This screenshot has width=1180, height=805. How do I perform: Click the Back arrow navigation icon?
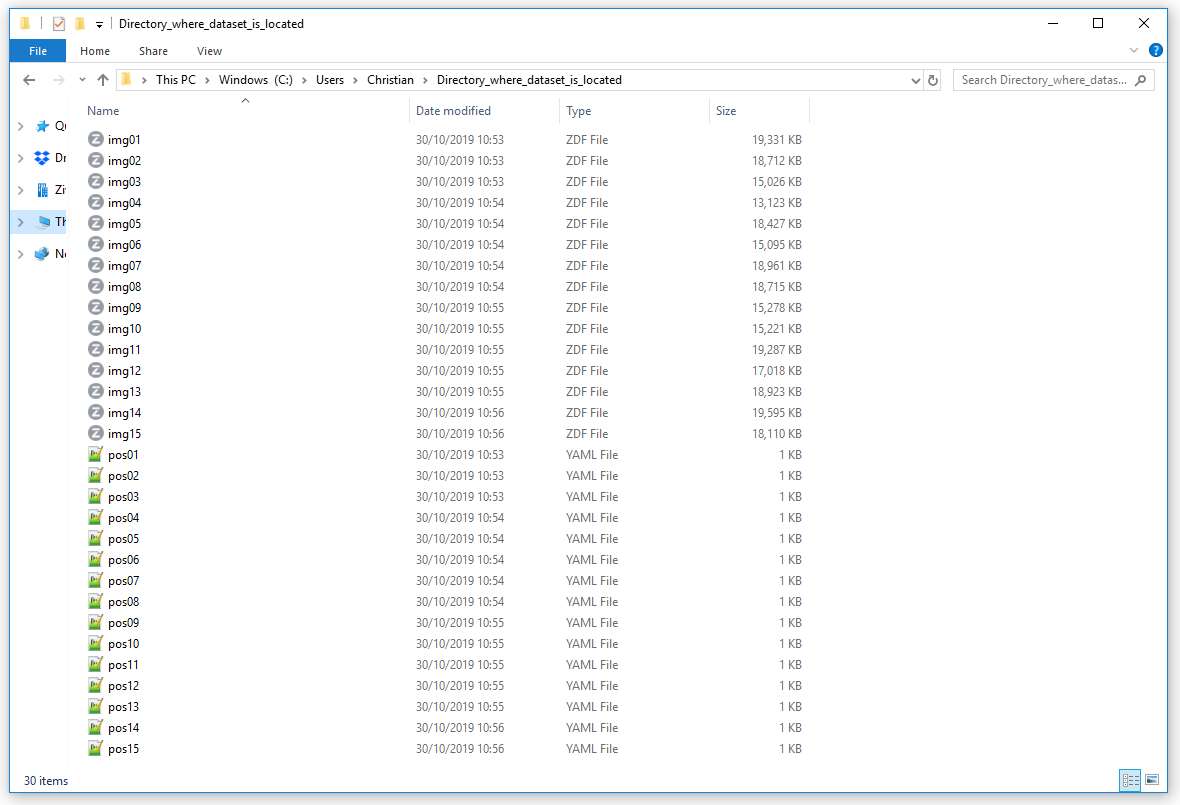(29, 80)
